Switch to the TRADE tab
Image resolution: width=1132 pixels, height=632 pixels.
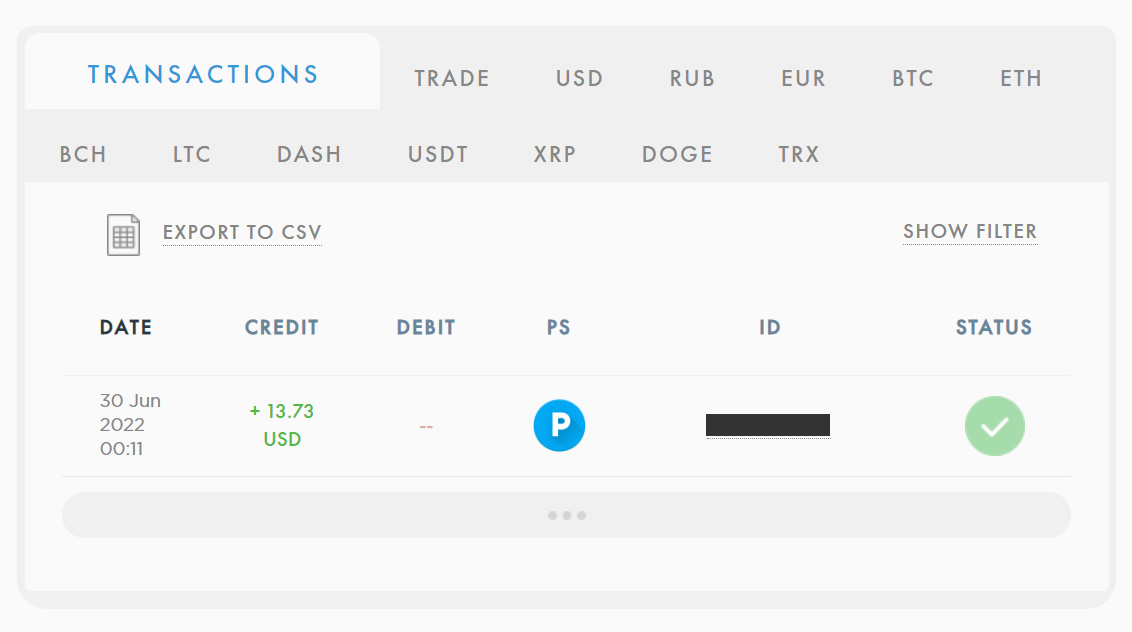(450, 78)
